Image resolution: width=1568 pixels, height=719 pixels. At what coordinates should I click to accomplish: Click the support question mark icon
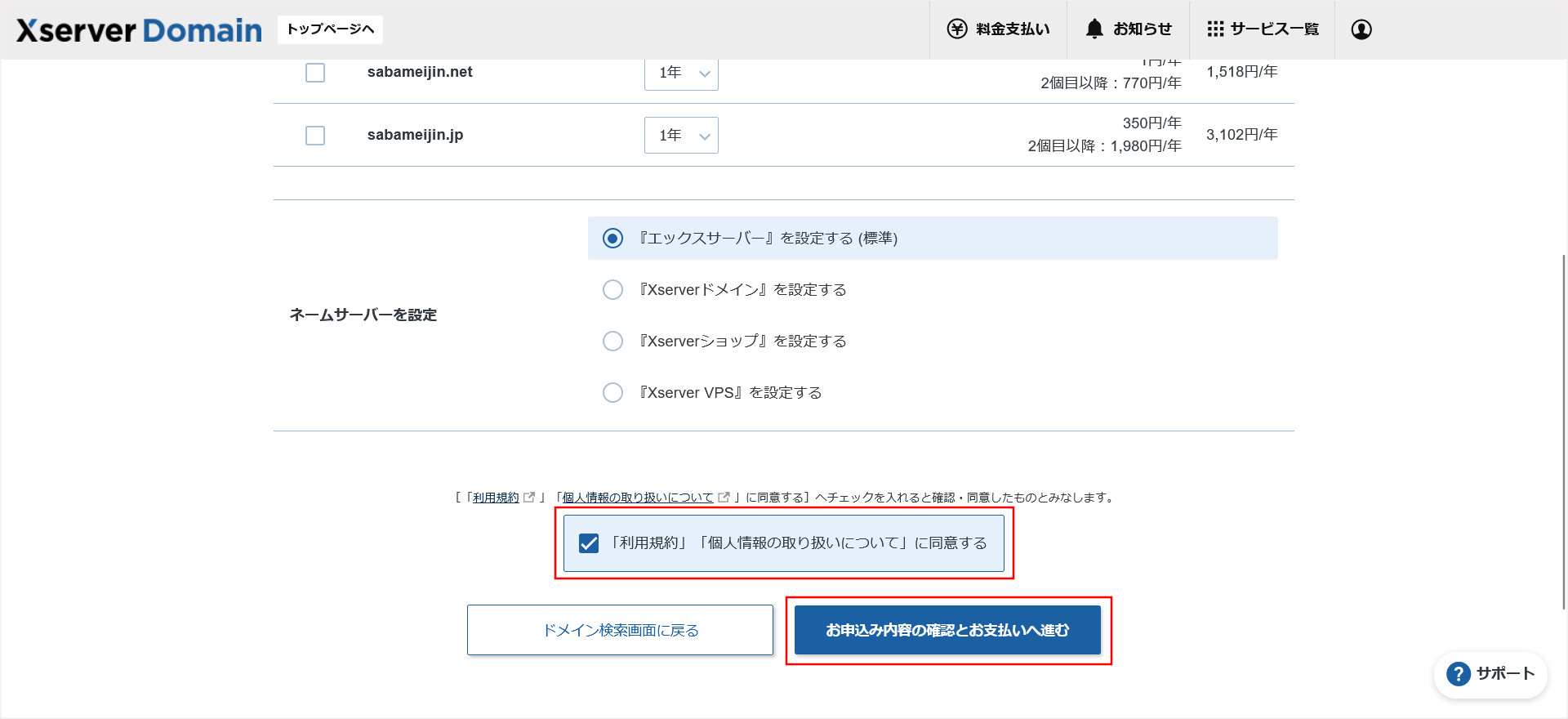tap(1458, 674)
